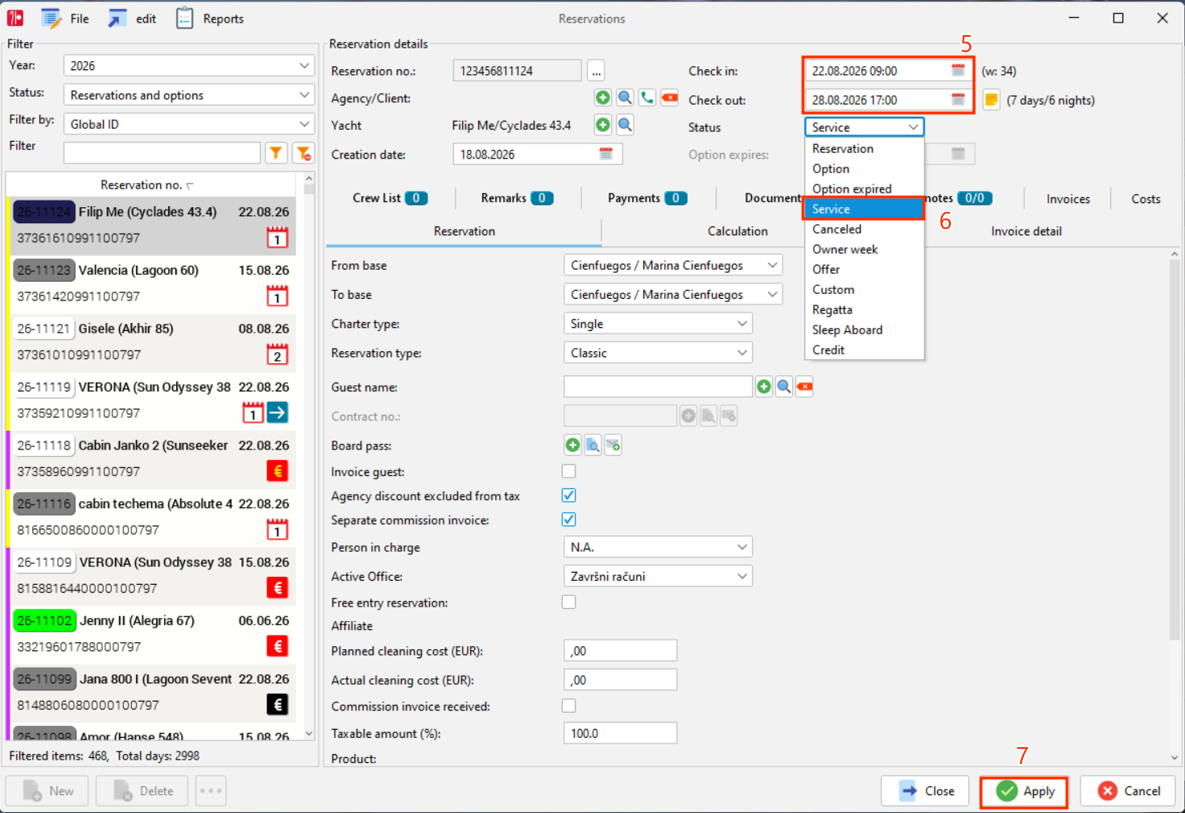
Task: Click New reservation button
Action: (48, 791)
